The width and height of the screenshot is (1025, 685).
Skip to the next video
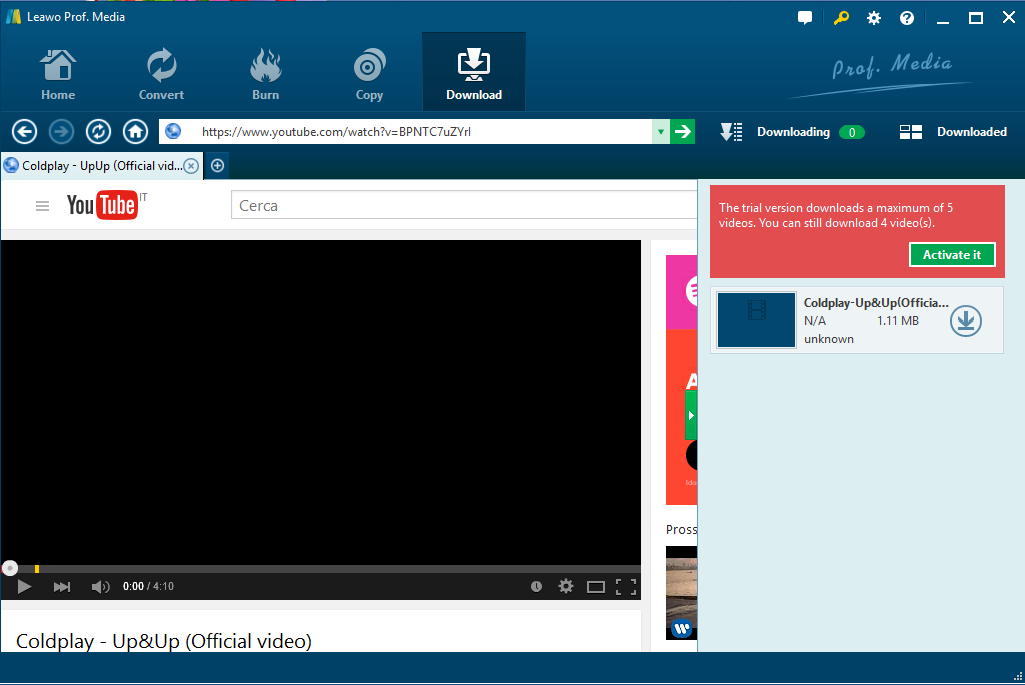click(x=62, y=586)
